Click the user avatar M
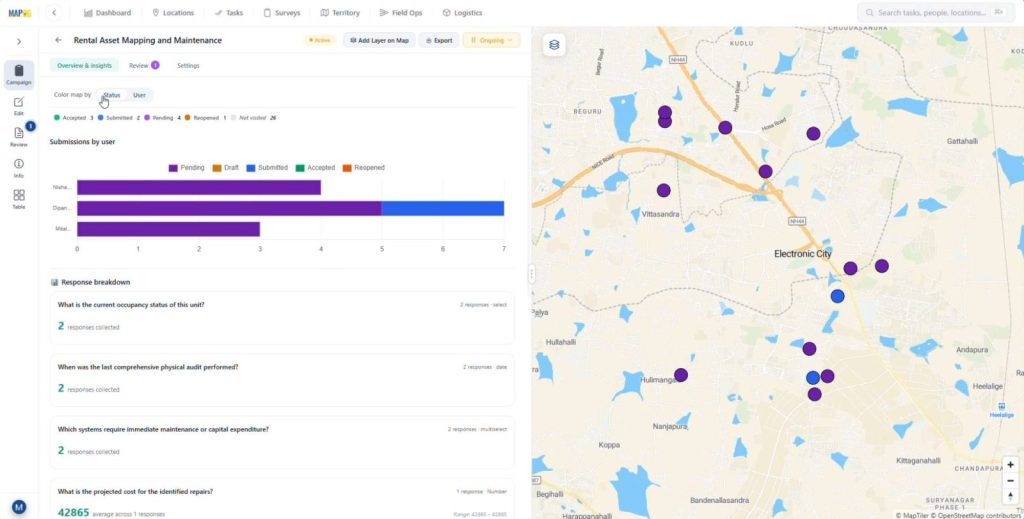Viewport: 1024px width, 519px height. coord(19,507)
